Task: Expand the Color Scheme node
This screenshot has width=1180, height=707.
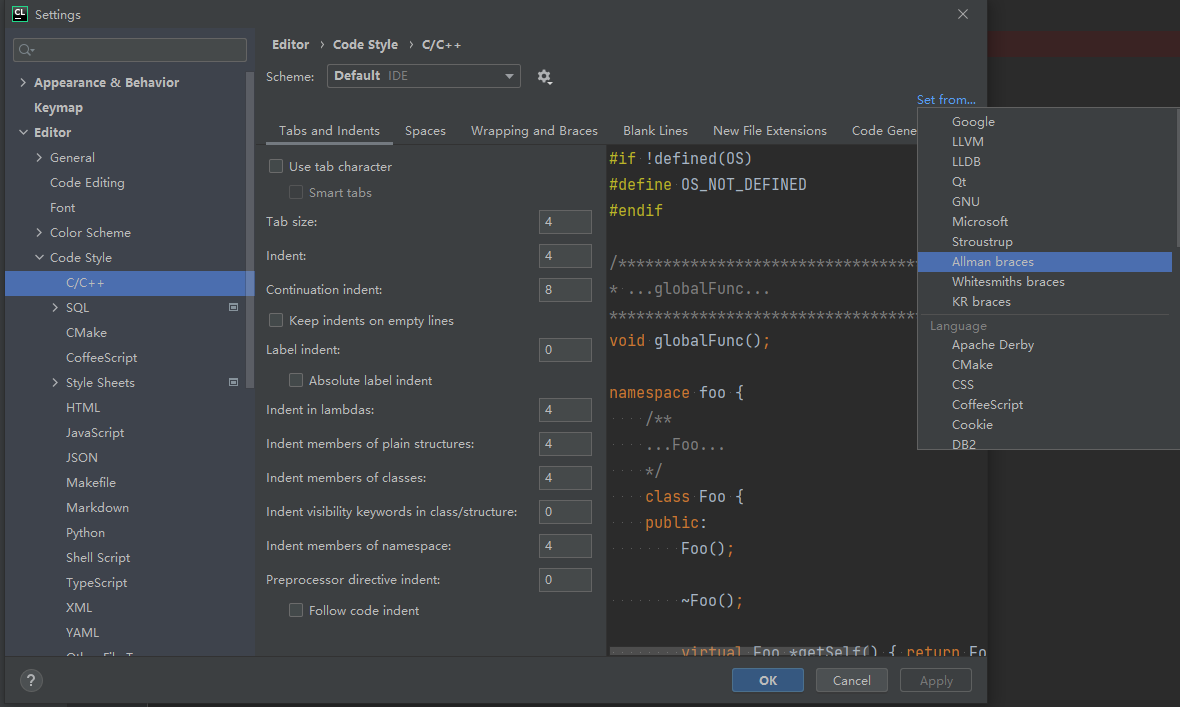Action: point(39,233)
